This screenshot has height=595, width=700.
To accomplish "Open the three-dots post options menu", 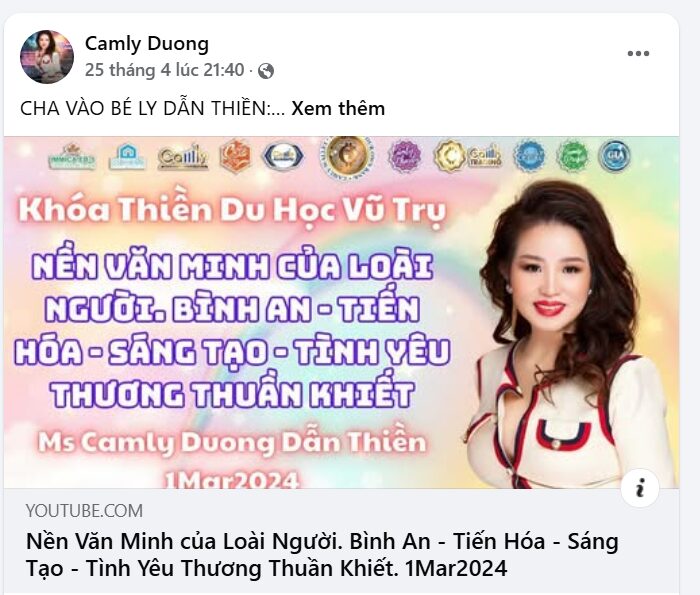I will click(638, 54).
